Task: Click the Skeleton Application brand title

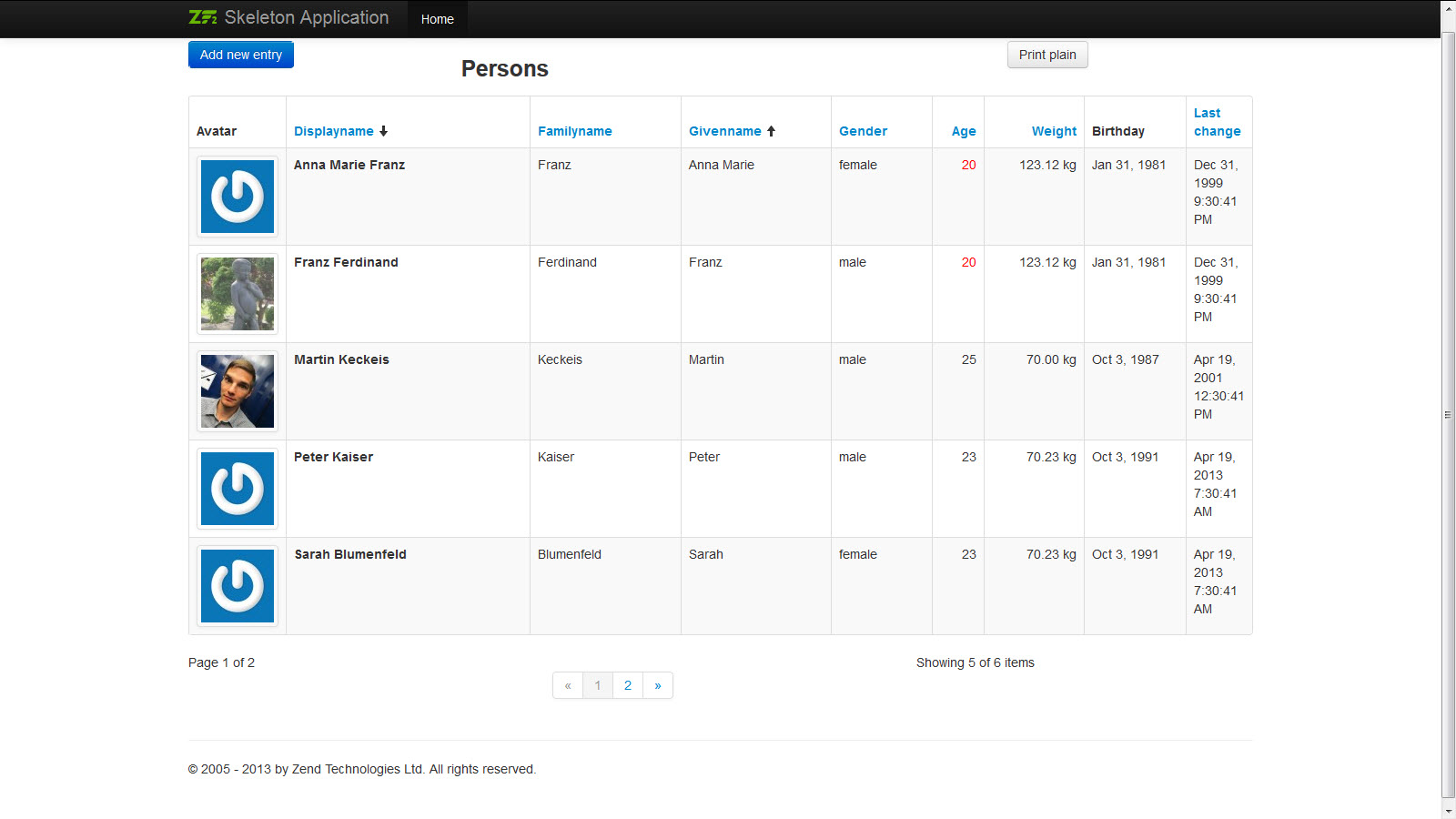Action: pyautogui.click(x=307, y=17)
